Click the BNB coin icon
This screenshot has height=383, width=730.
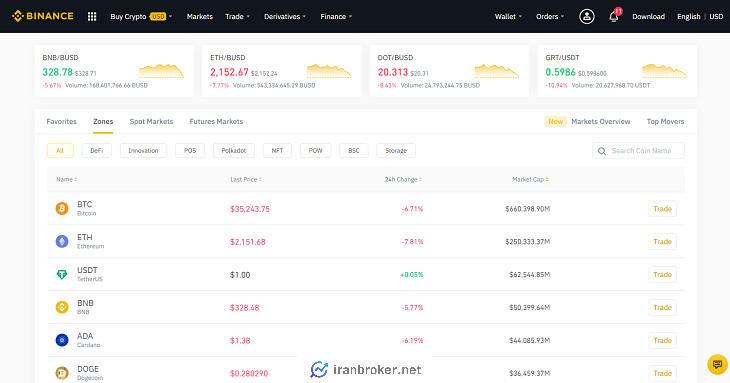click(x=62, y=307)
